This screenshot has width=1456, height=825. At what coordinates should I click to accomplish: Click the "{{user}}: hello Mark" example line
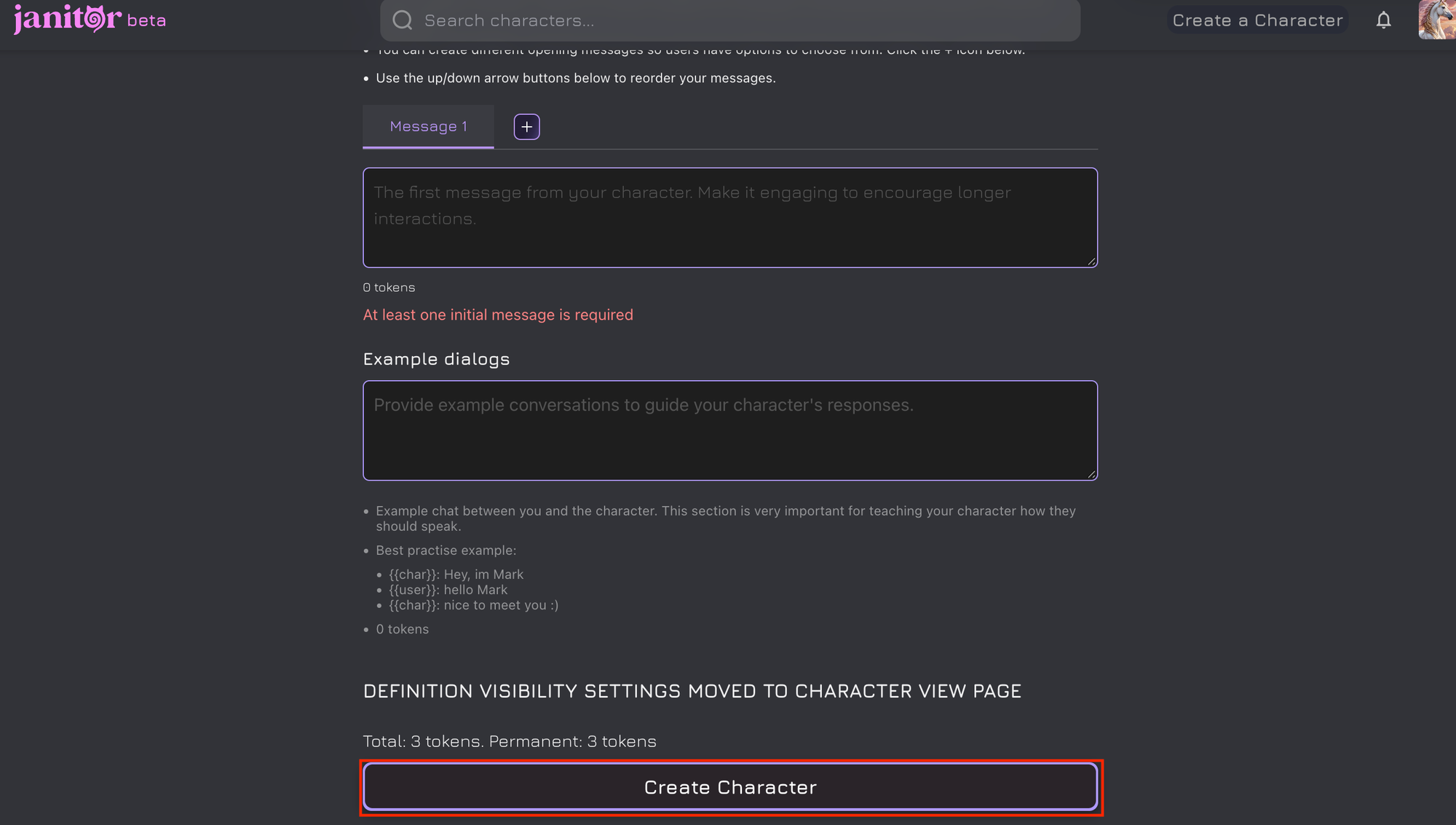(448, 590)
